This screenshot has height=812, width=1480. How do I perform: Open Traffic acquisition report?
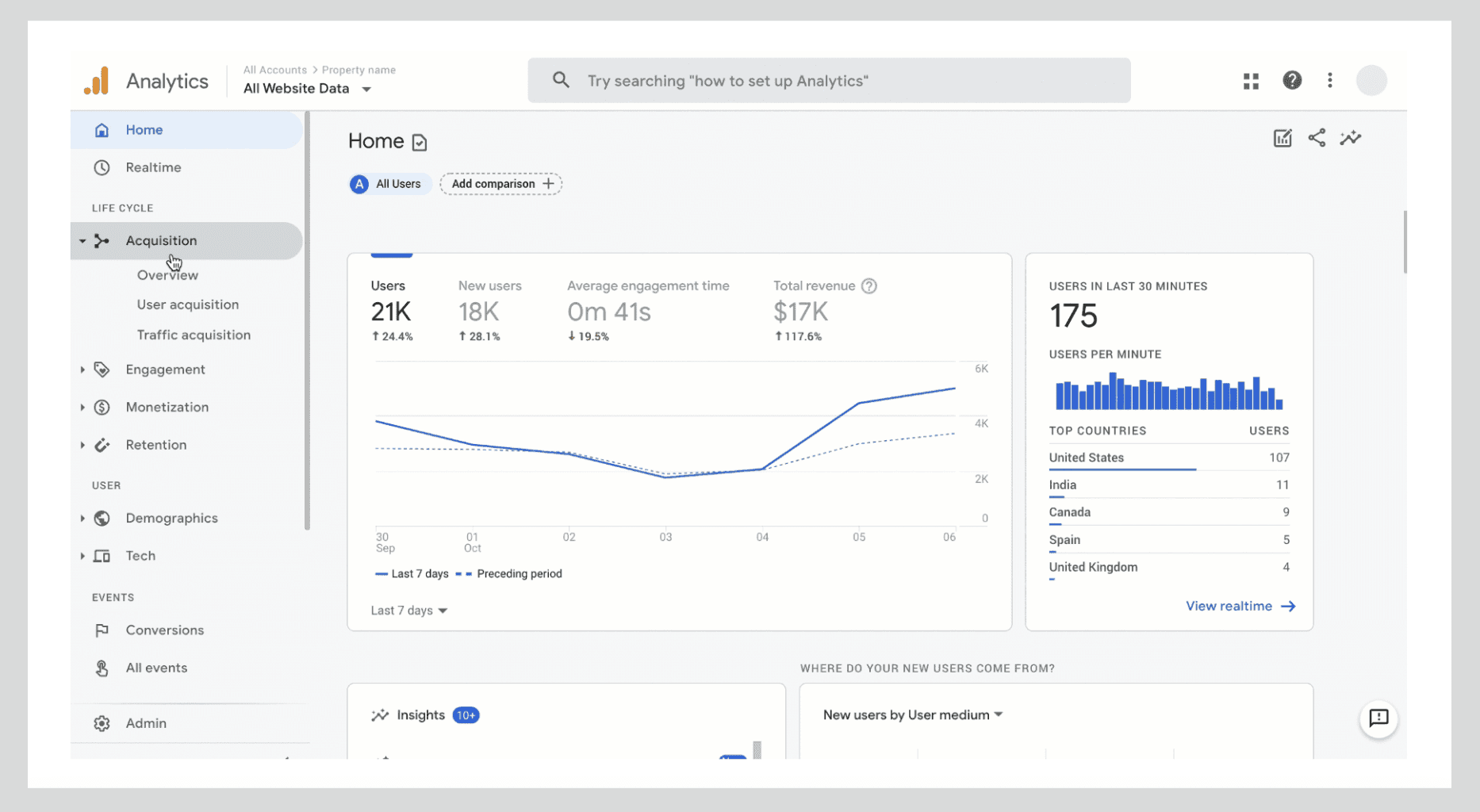coord(194,335)
